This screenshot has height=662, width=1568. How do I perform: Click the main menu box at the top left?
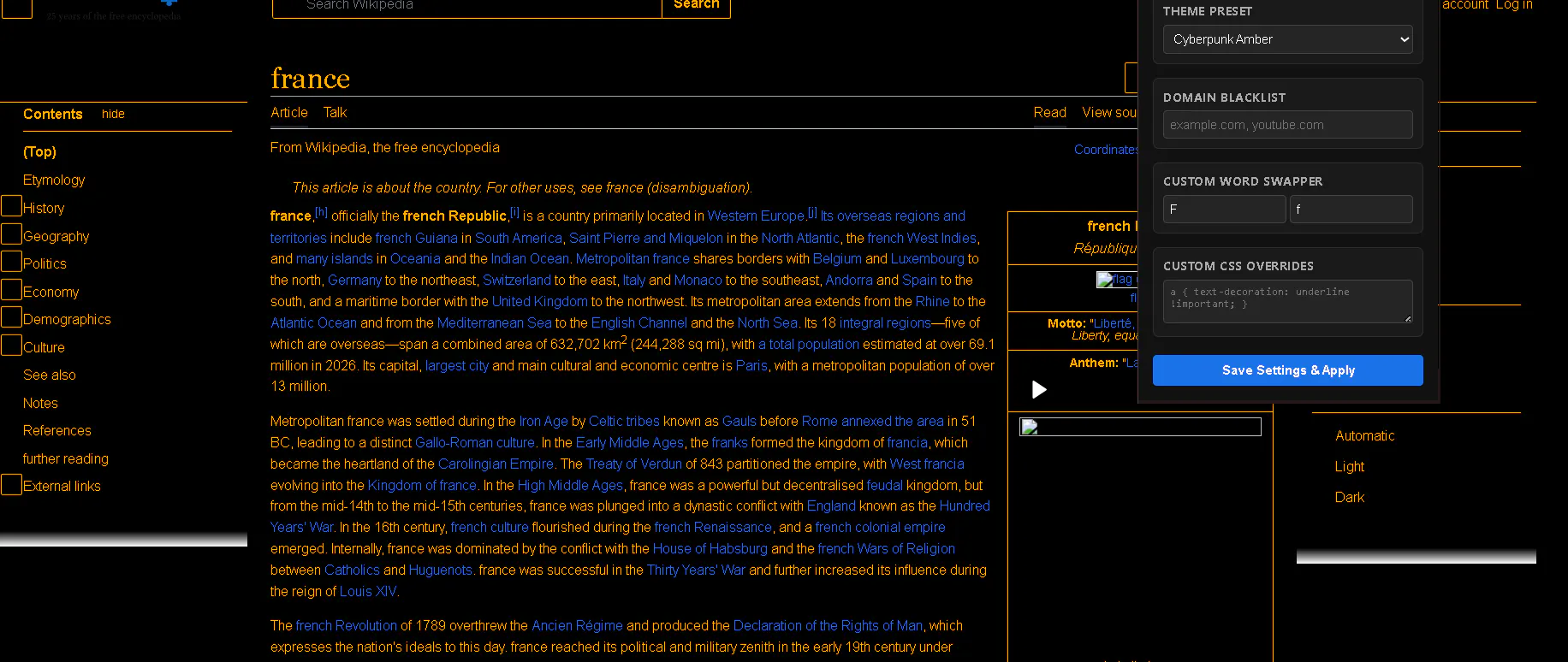tap(17, 7)
